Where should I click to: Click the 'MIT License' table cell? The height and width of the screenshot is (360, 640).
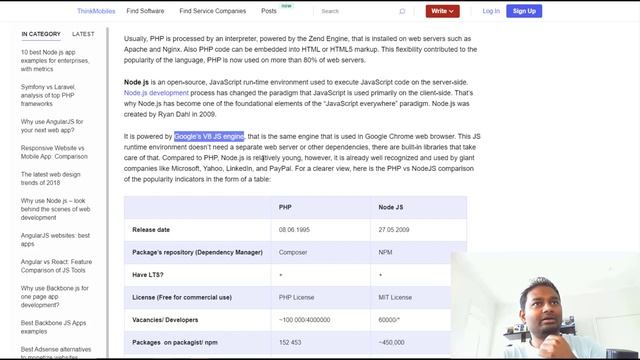click(395, 297)
